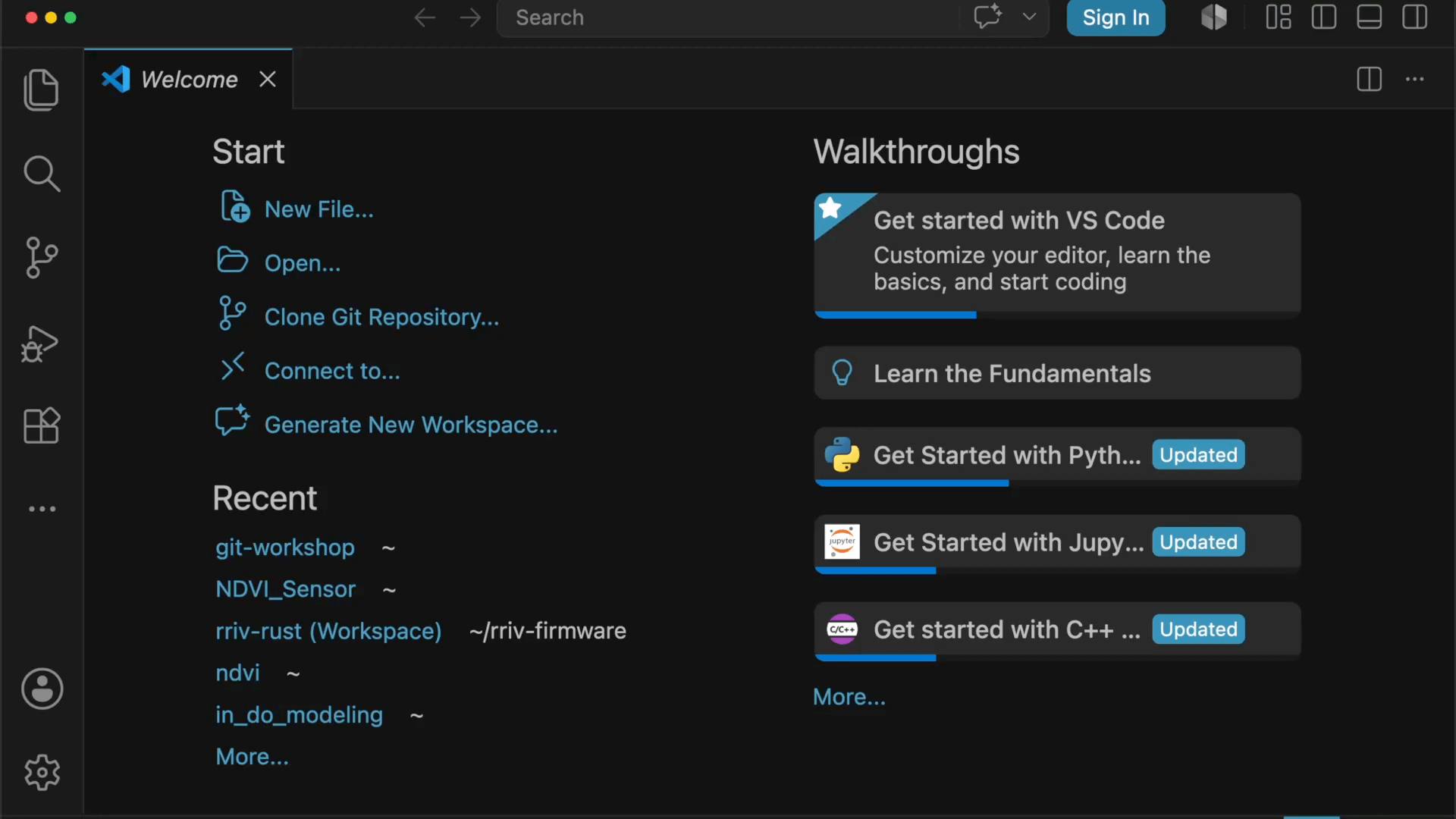Expand the chat dropdown chevron in title bar
This screenshot has width=1456, height=819.
point(1029,17)
